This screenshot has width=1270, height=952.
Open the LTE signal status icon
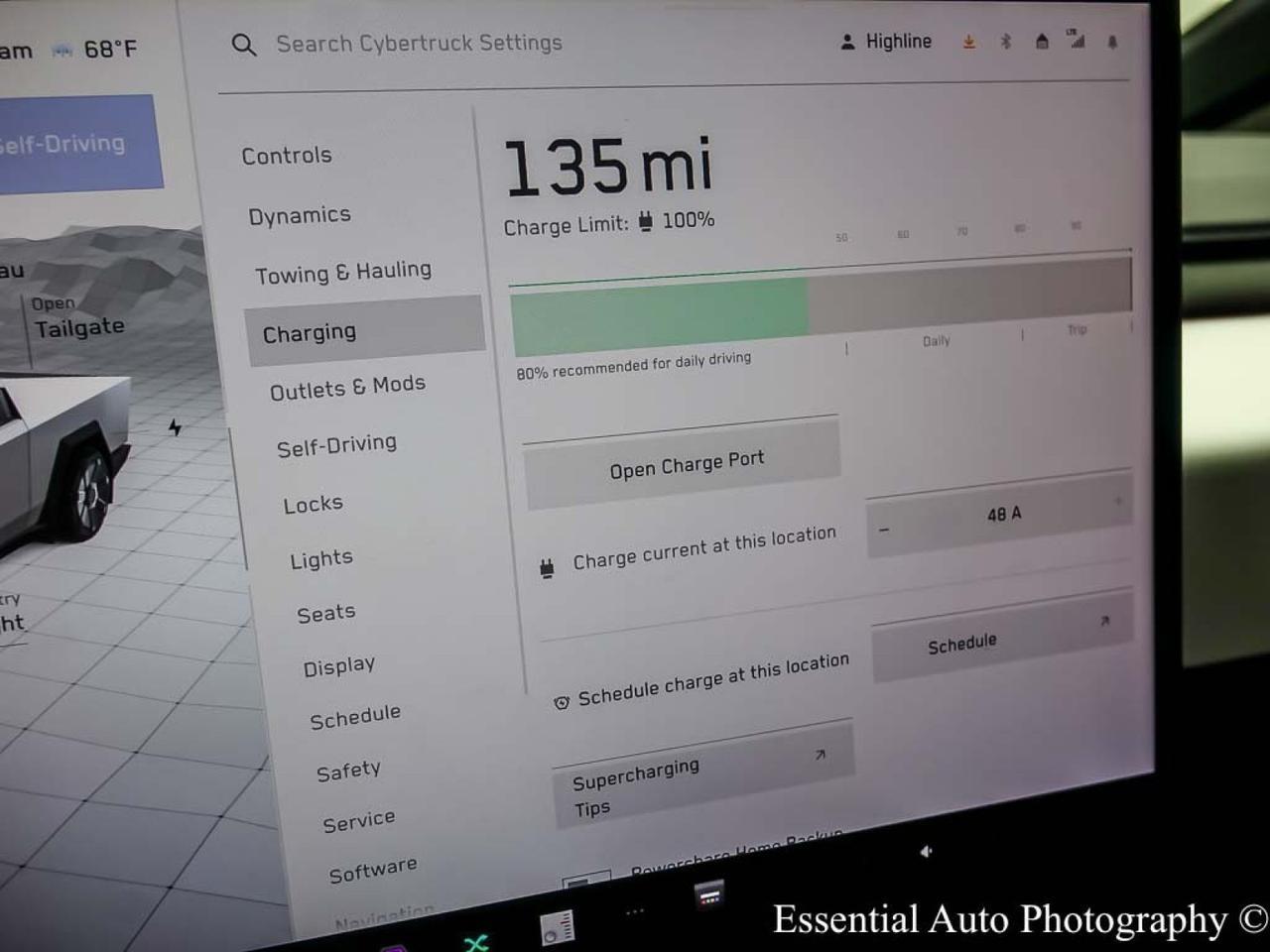click(x=1077, y=40)
